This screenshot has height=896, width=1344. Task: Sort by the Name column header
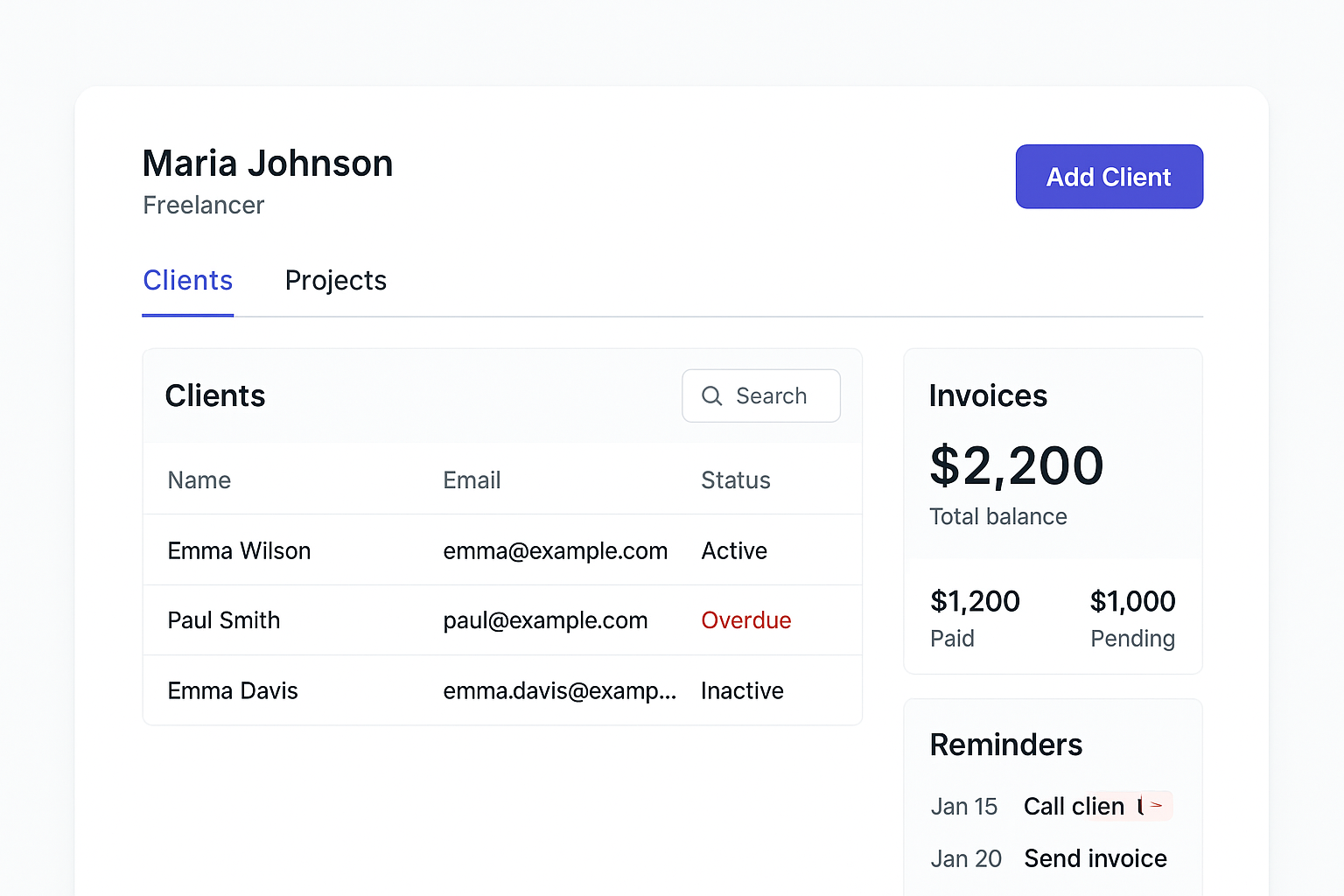coord(199,480)
